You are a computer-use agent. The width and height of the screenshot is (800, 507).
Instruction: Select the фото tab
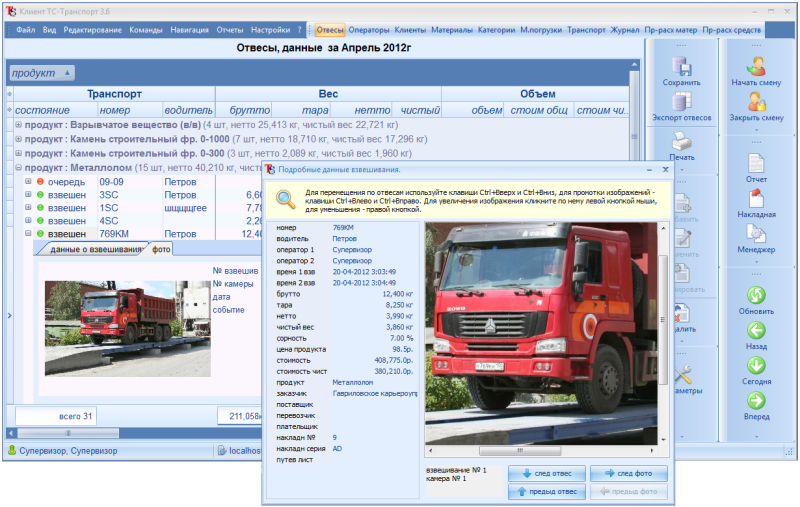click(161, 249)
